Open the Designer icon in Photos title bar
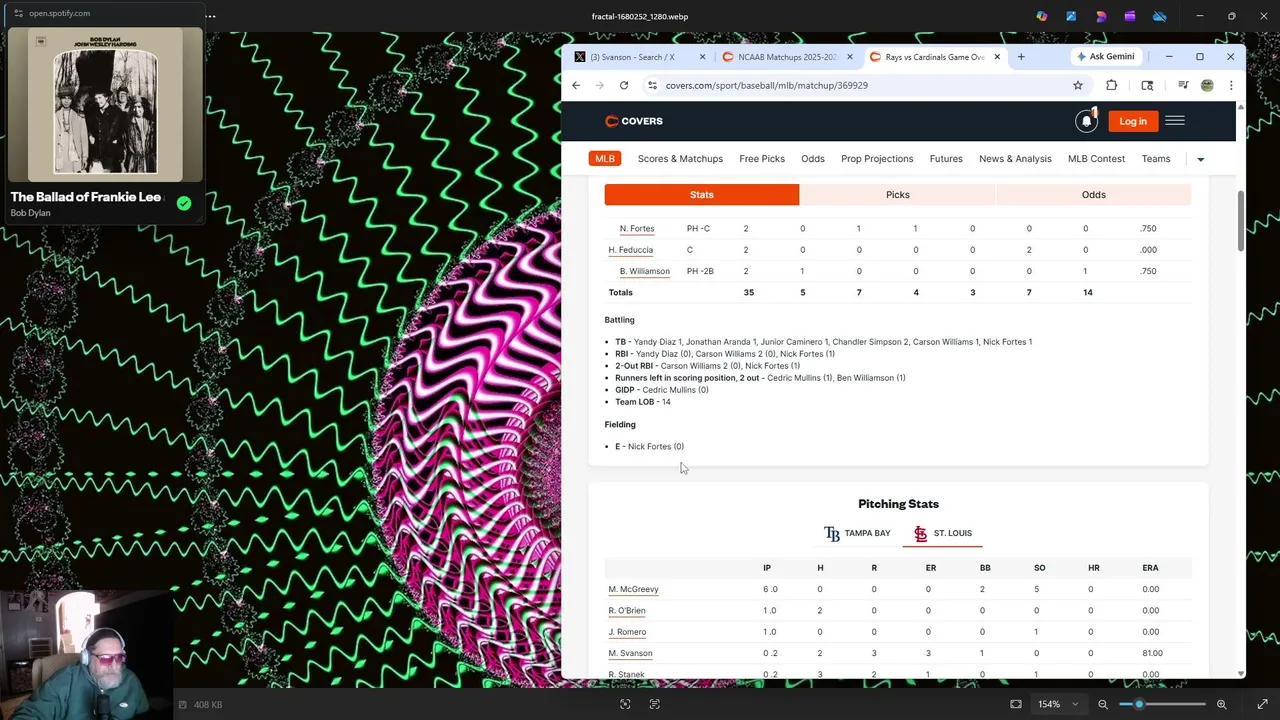The height and width of the screenshot is (720, 1280). pos(1101,16)
